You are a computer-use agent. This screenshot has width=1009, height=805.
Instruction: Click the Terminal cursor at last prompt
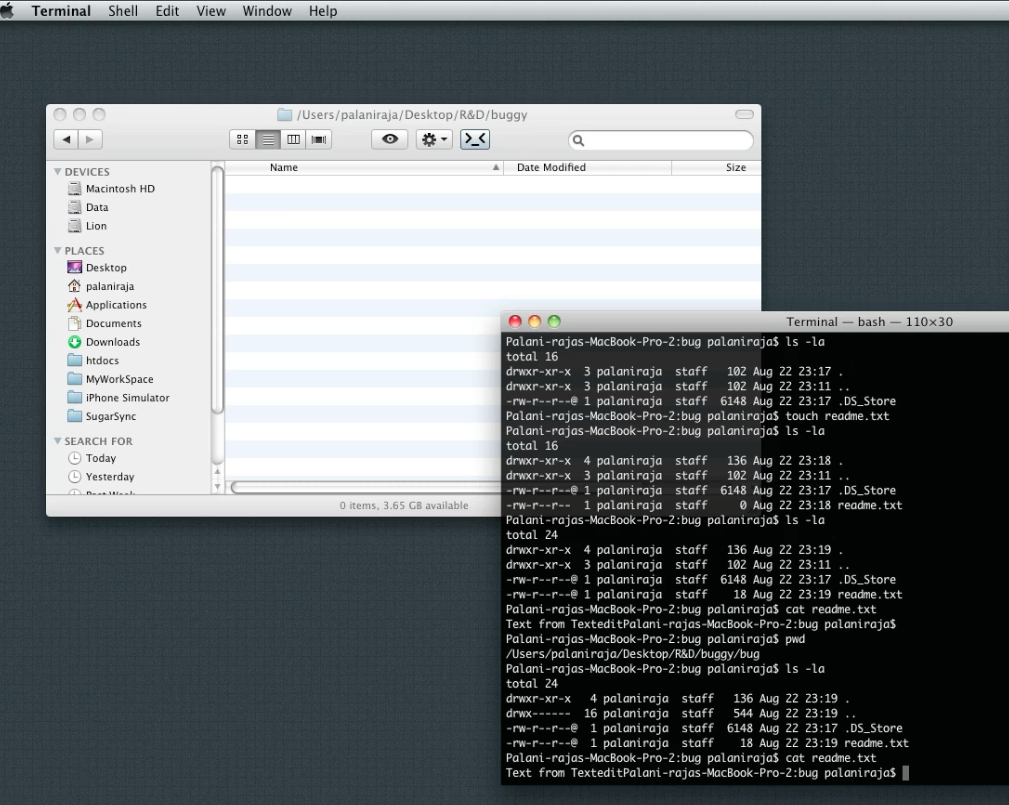pos(905,773)
